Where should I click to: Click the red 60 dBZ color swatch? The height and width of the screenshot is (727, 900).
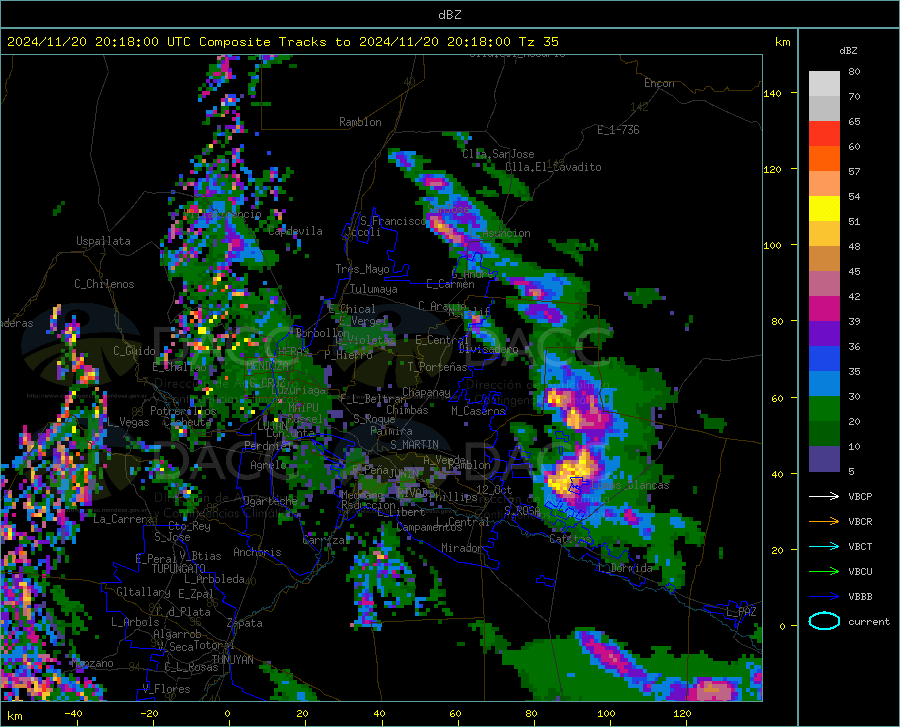pos(824,134)
